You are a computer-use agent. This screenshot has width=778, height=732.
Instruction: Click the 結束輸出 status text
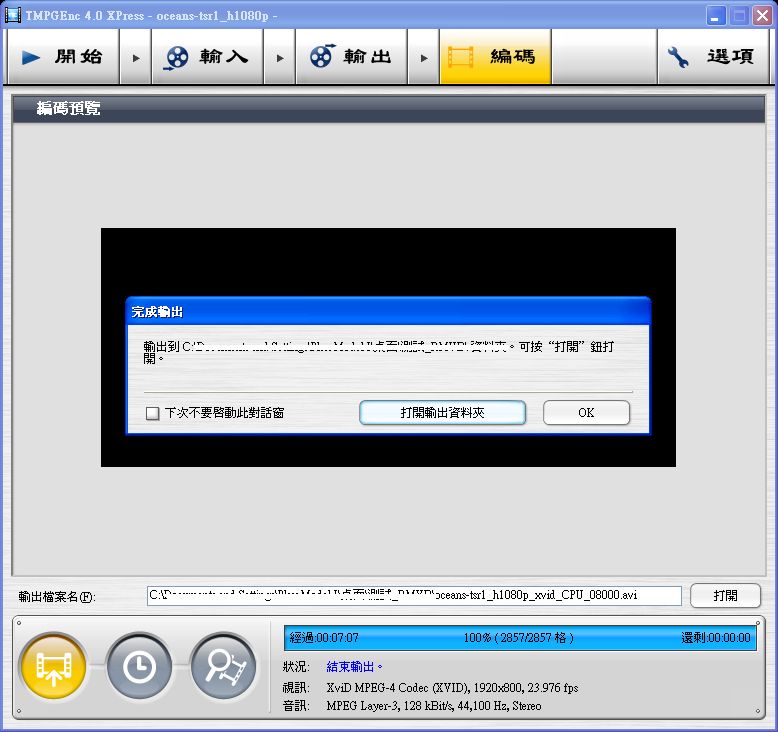point(354,666)
